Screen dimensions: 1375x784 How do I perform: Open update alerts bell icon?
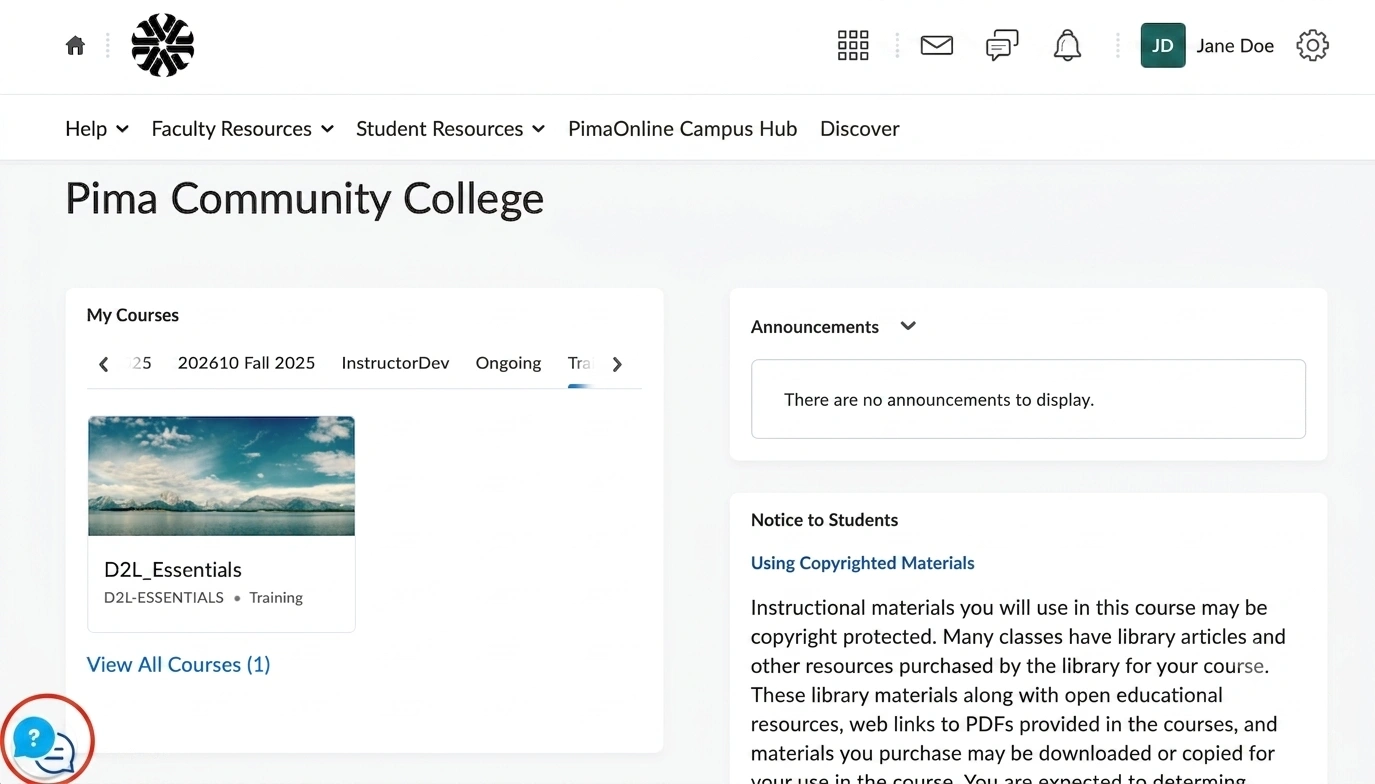1067,45
